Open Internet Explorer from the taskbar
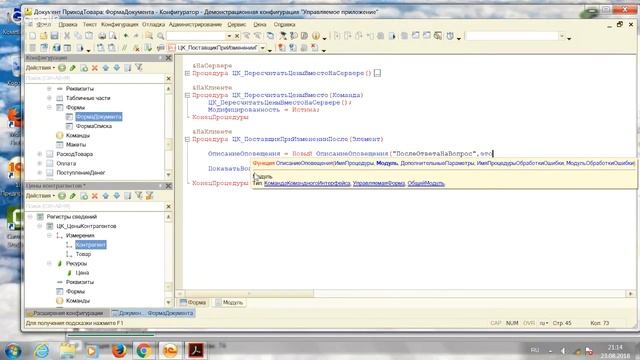Screen dimensions: 640x360 click(x=42, y=350)
